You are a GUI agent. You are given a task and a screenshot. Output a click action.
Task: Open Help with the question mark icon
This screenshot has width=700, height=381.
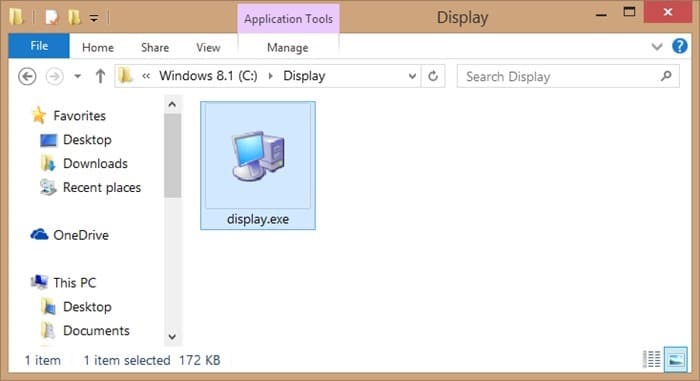point(679,46)
